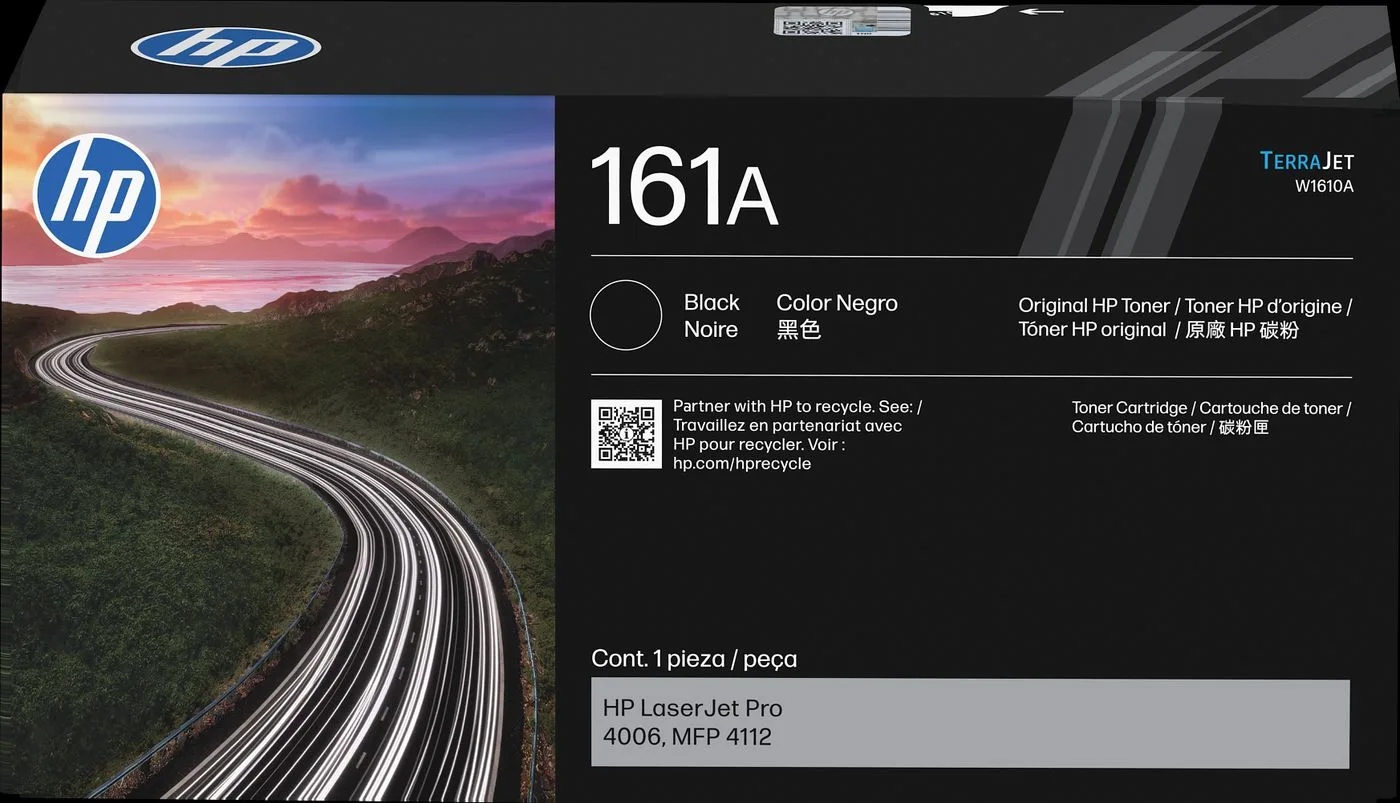
Task: Click the W1610A part number
Action: [x=1324, y=186]
